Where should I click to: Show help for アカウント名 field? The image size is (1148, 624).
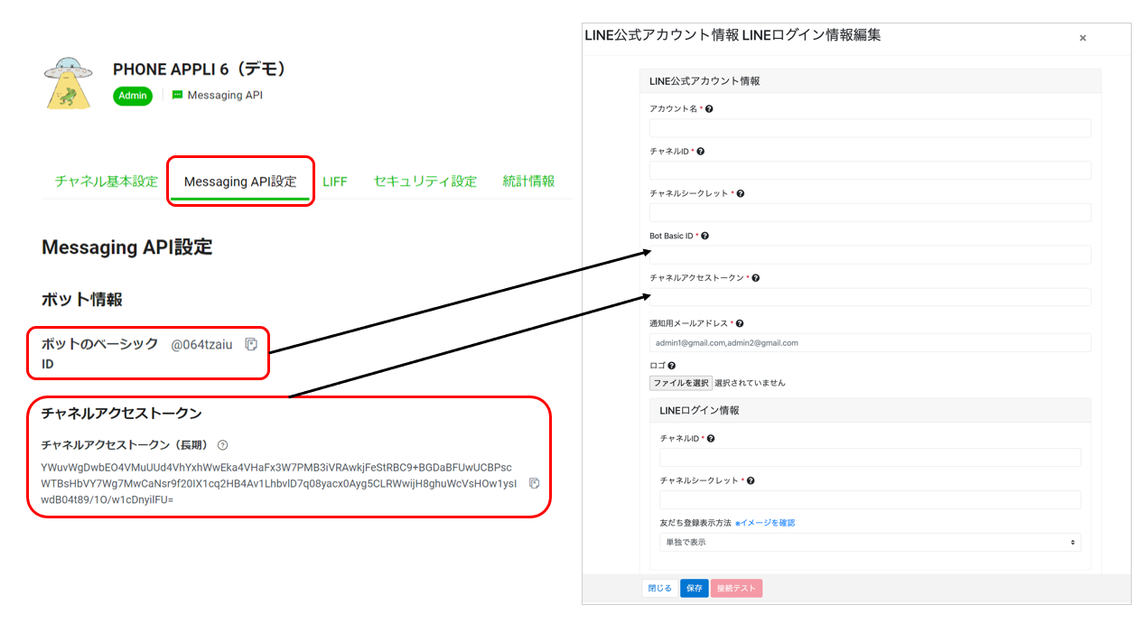[x=709, y=109]
